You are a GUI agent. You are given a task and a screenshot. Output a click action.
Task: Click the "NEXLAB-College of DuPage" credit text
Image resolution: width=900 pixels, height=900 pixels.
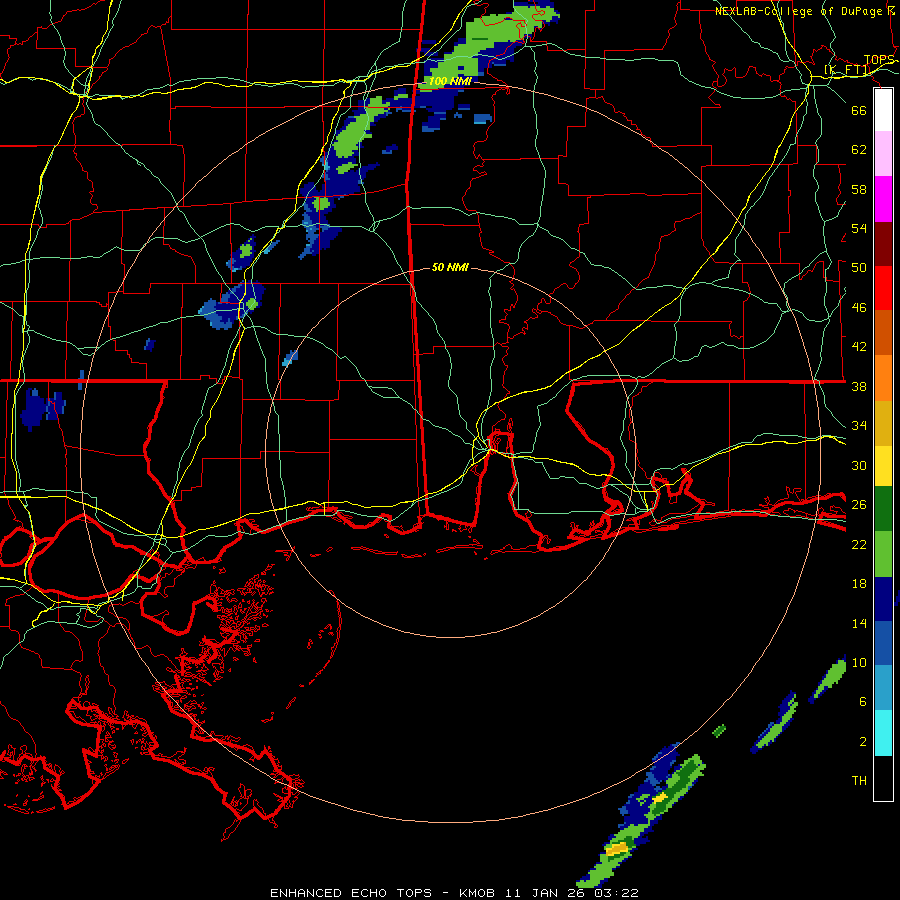tap(800, 11)
